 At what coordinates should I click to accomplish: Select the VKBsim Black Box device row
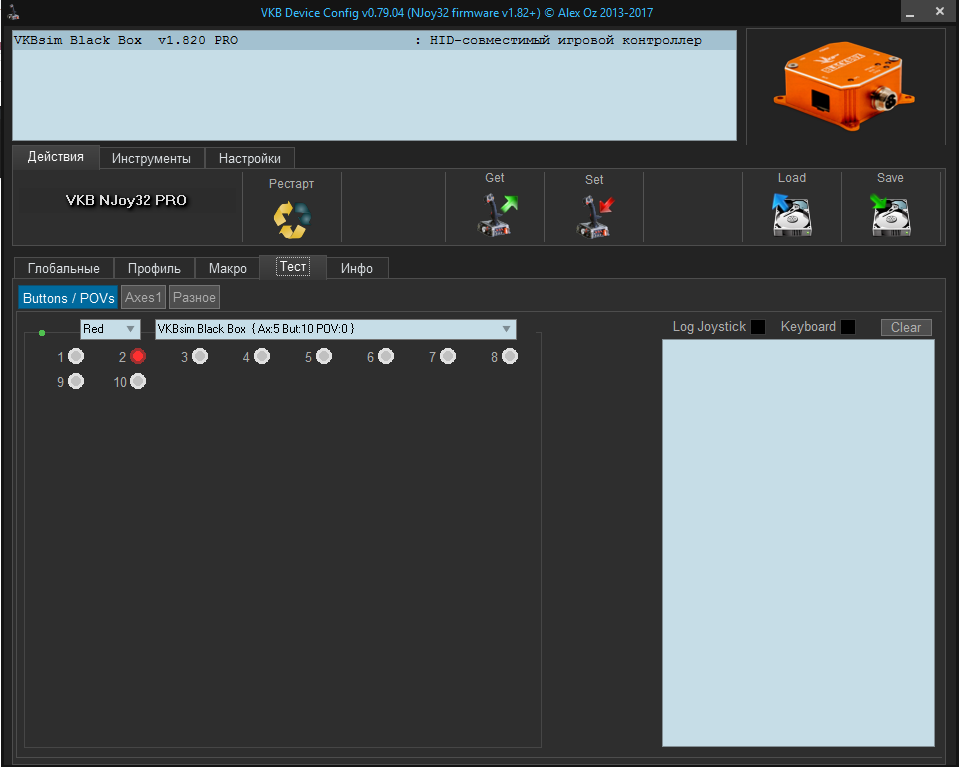tap(374, 40)
